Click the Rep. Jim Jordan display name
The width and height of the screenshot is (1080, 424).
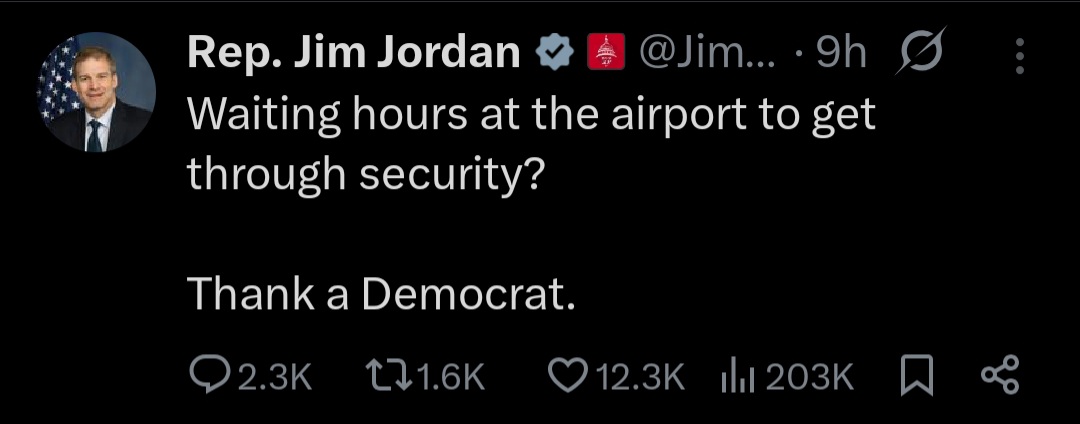coord(354,55)
